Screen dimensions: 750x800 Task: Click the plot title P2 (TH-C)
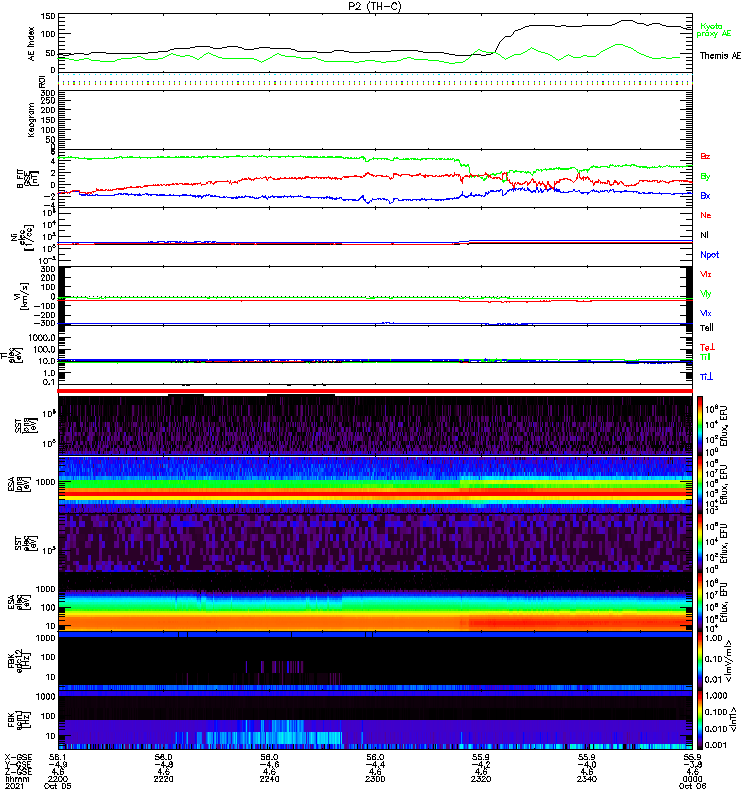click(x=374, y=6)
